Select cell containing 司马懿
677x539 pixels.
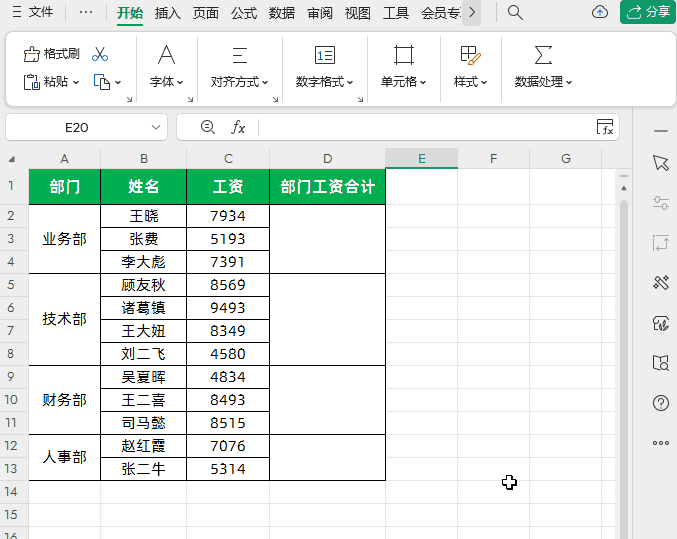click(143, 423)
